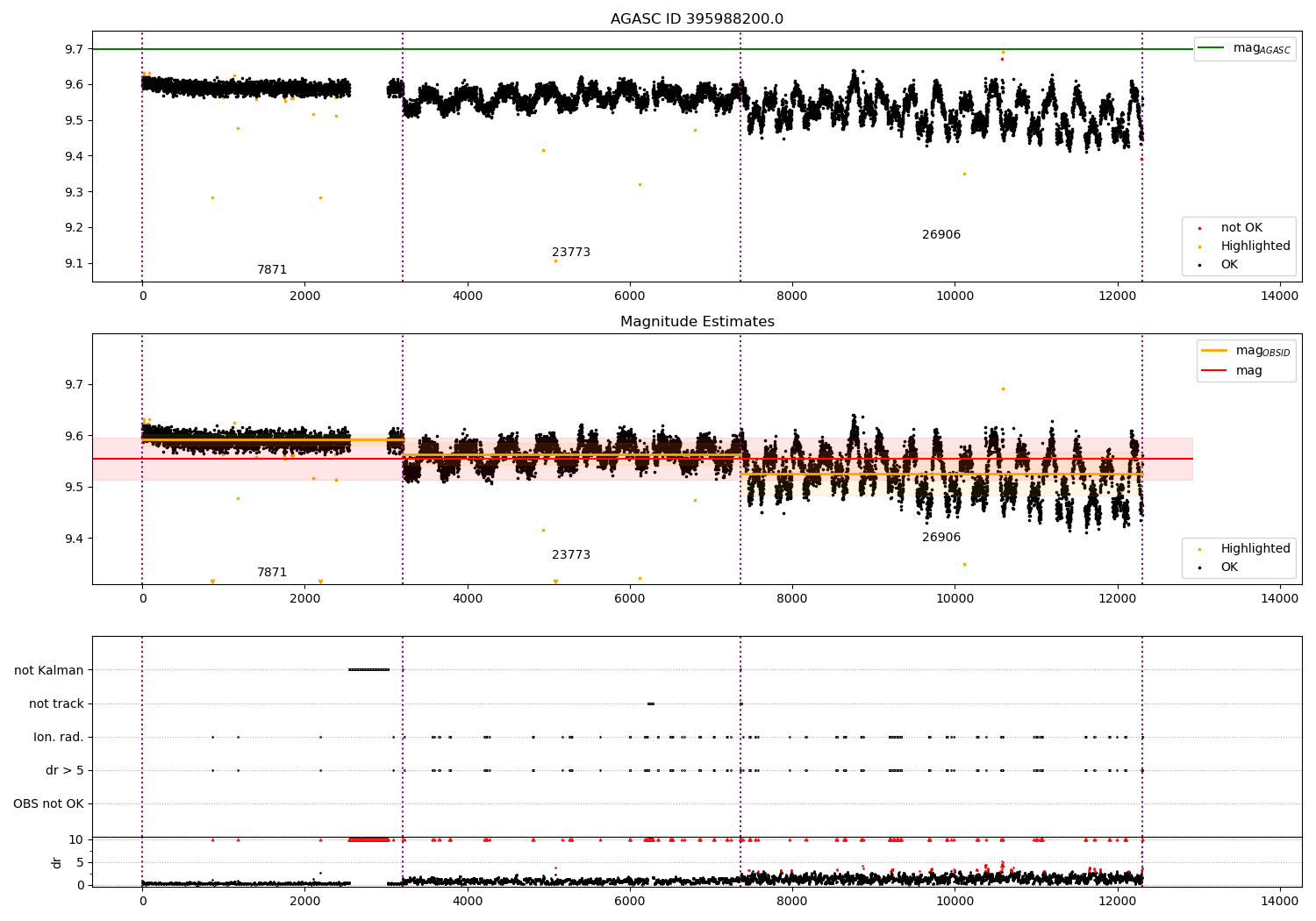
Task: Click the orange outlier point above 9.65 in middle plot
Action: 1003,389
